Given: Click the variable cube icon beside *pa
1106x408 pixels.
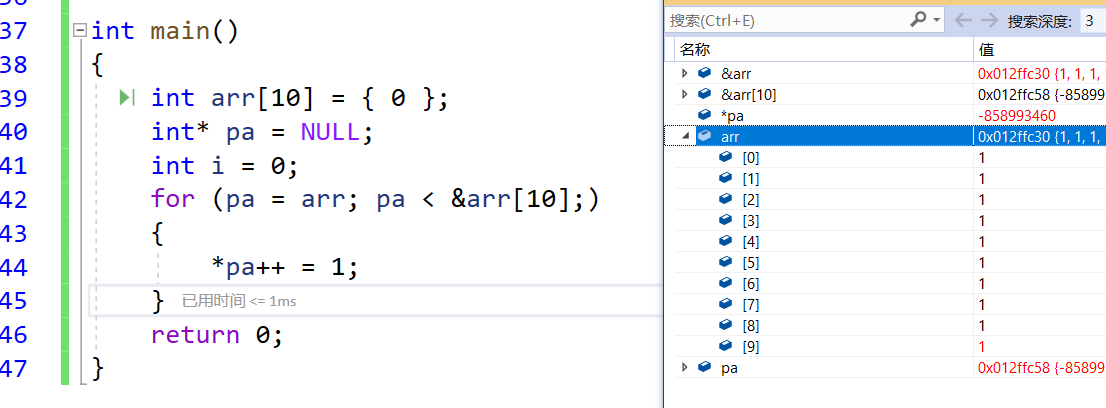Looking at the screenshot, I should click(704, 114).
